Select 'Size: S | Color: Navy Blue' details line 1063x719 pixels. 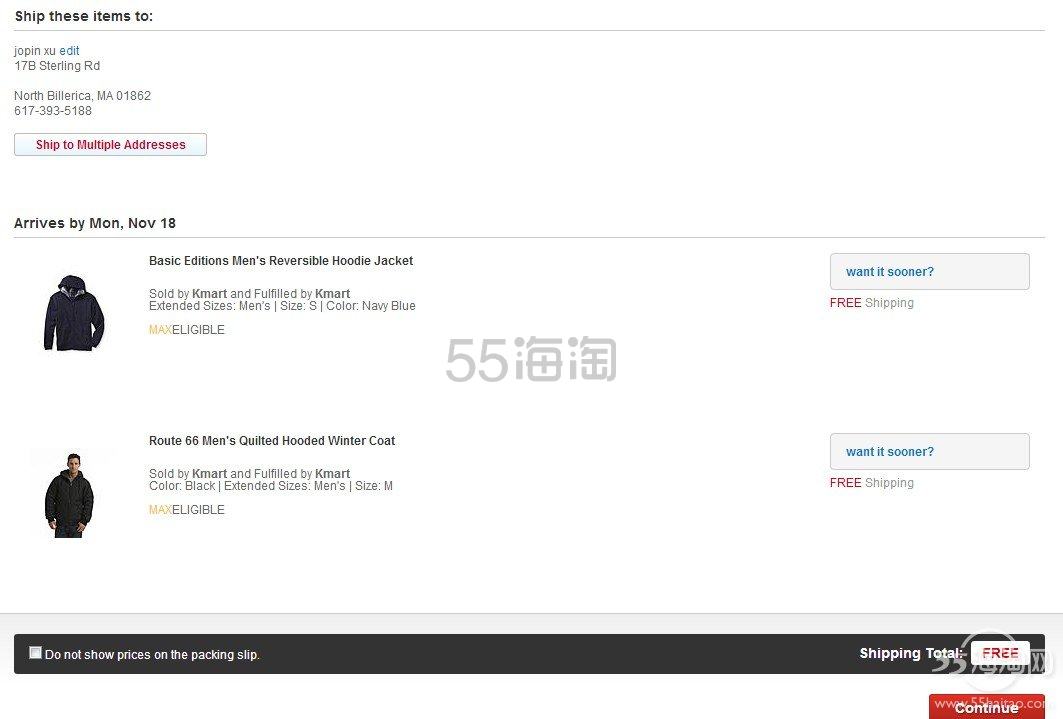coord(282,306)
